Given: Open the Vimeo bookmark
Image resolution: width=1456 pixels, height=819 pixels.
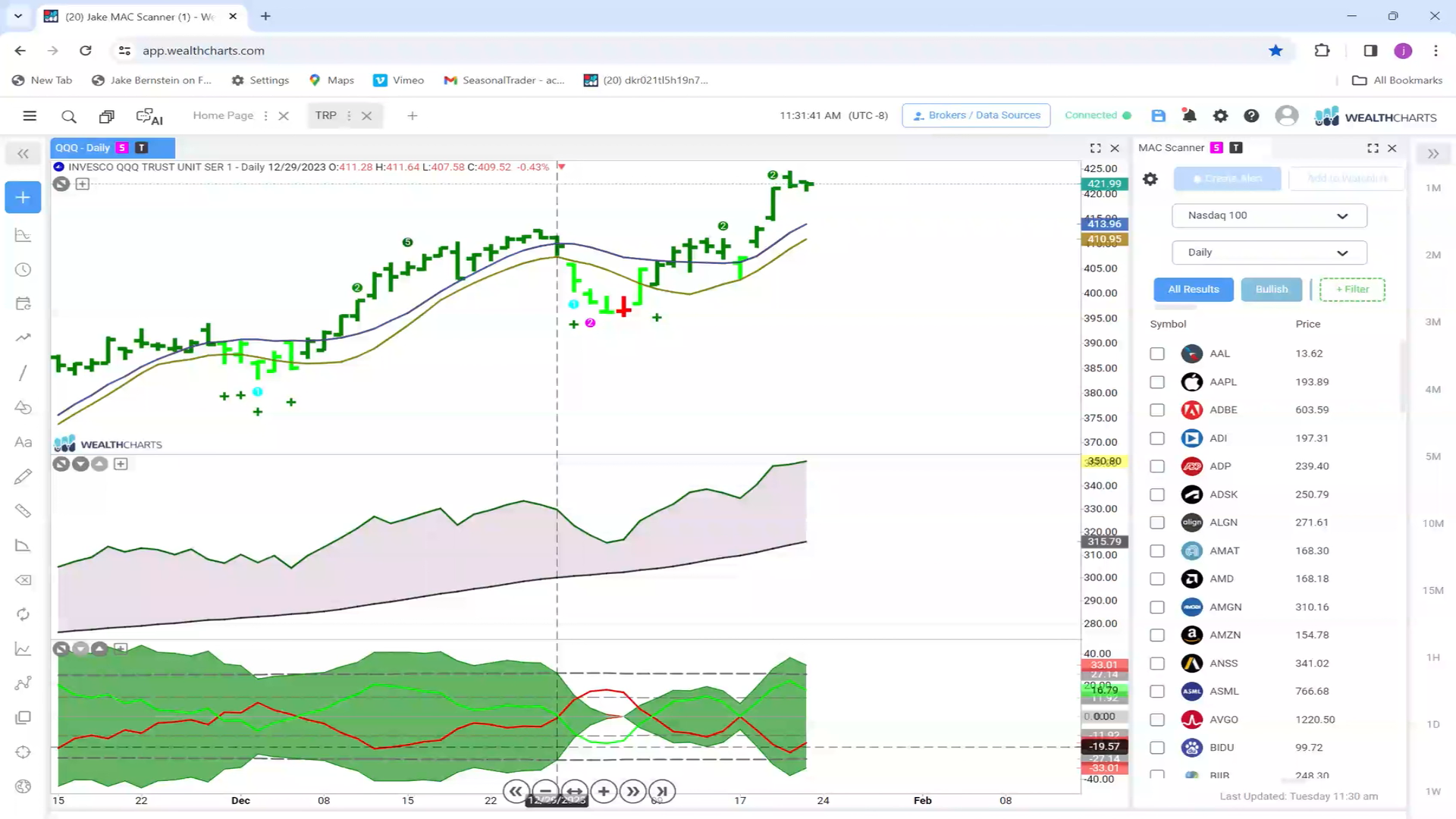Looking at the screenshot, I should click(x=399, y=80).
